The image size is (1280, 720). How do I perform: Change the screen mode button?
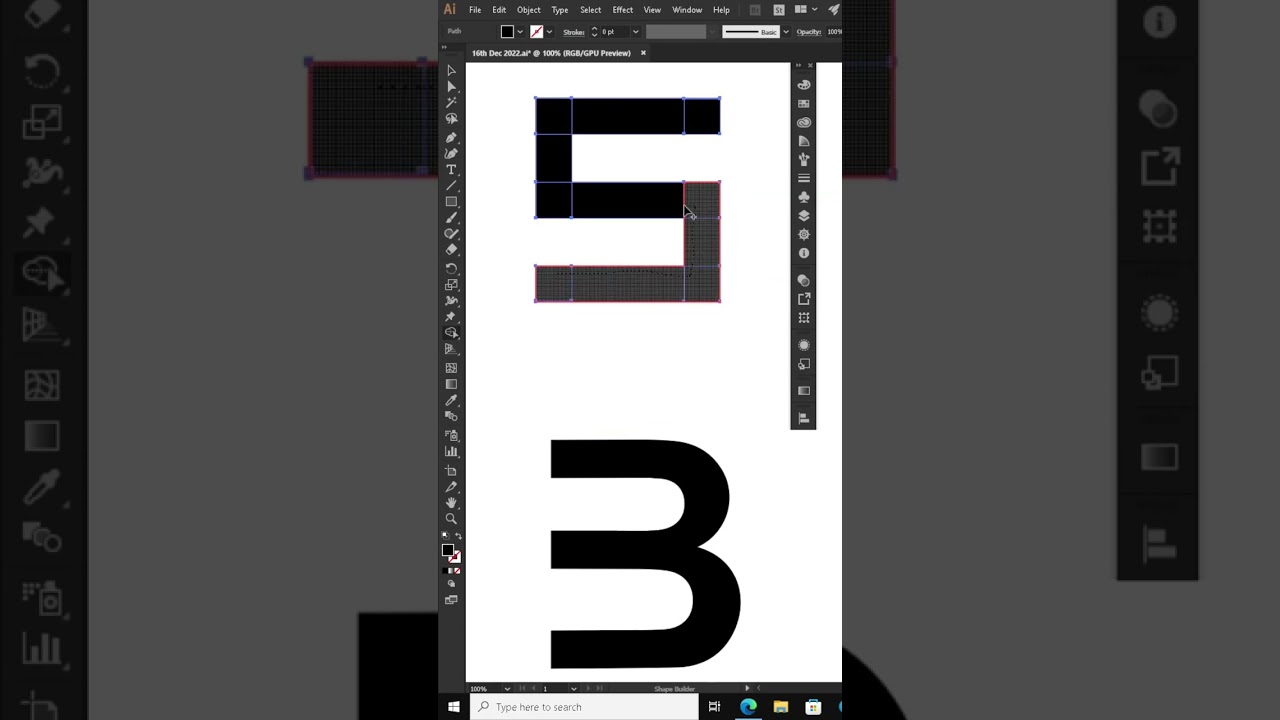451,600
